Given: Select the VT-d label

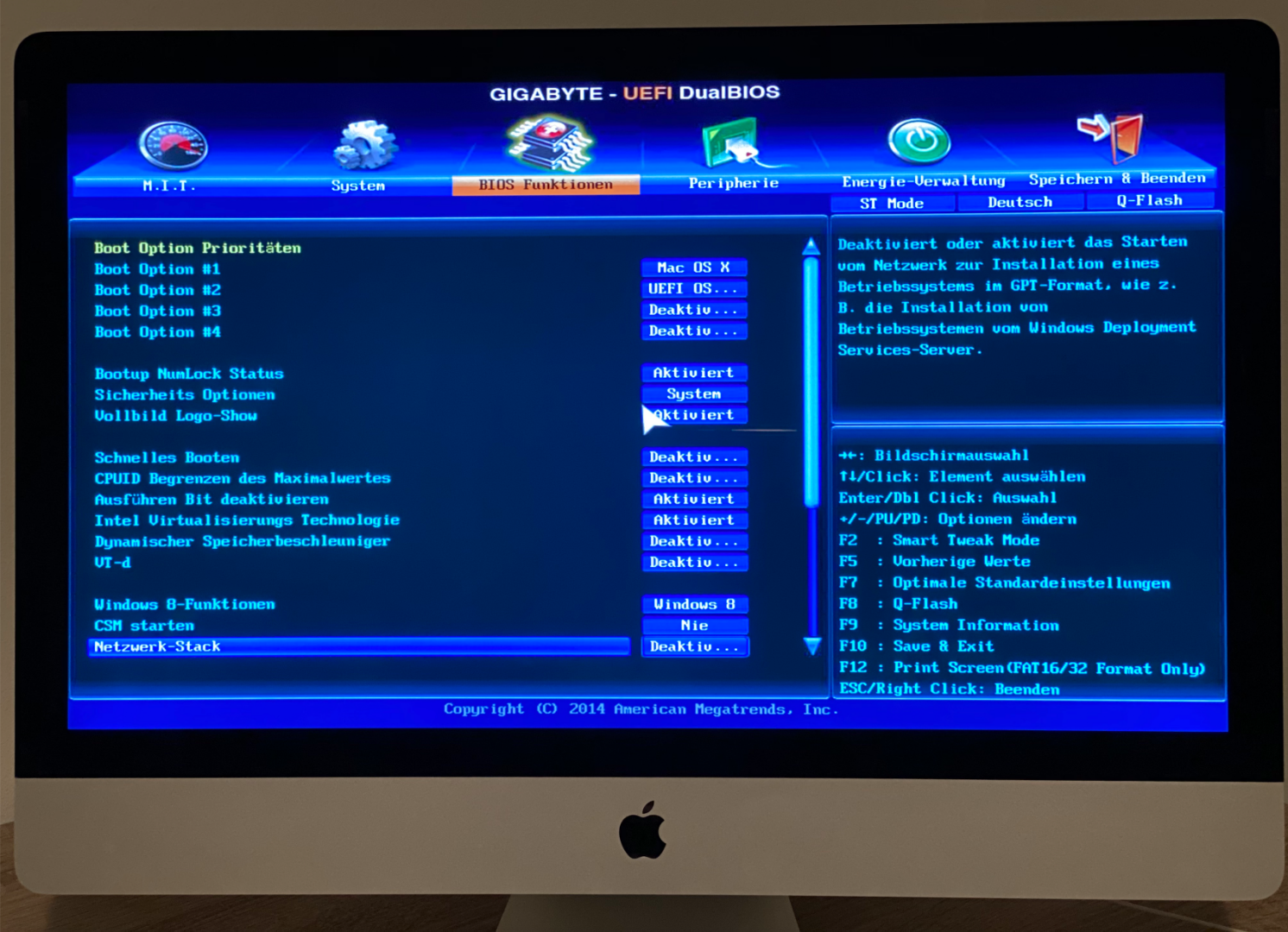Looking at the screenshot, I should coord(112,562).
